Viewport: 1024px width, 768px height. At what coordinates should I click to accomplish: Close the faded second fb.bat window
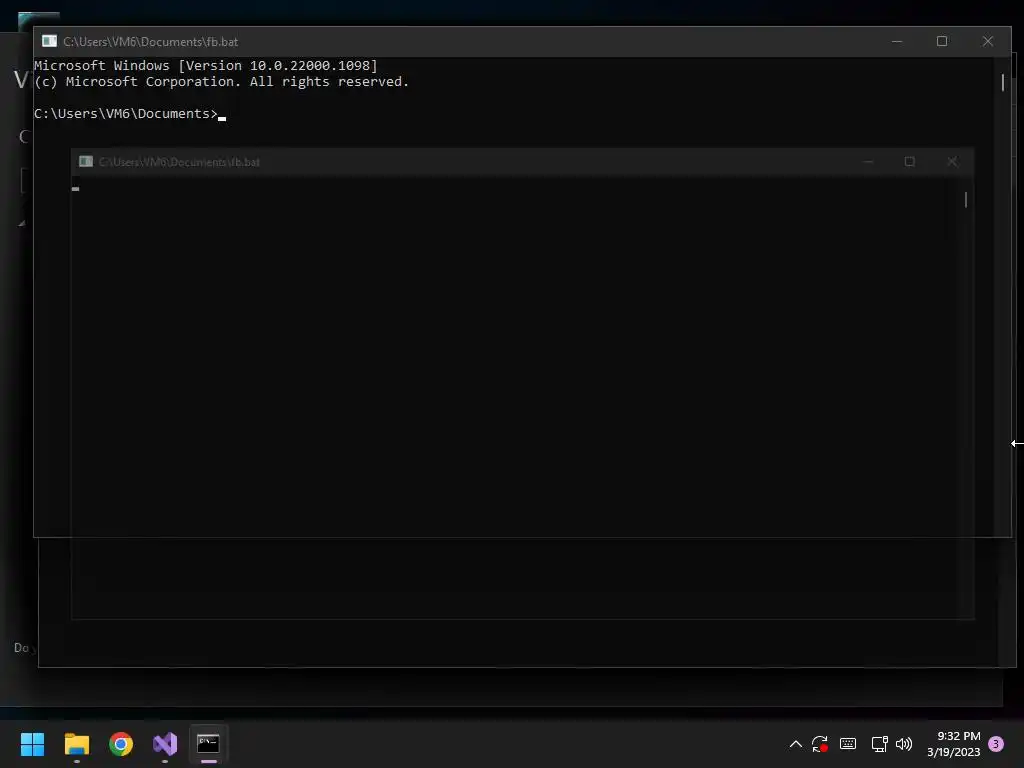coord(952,162)
